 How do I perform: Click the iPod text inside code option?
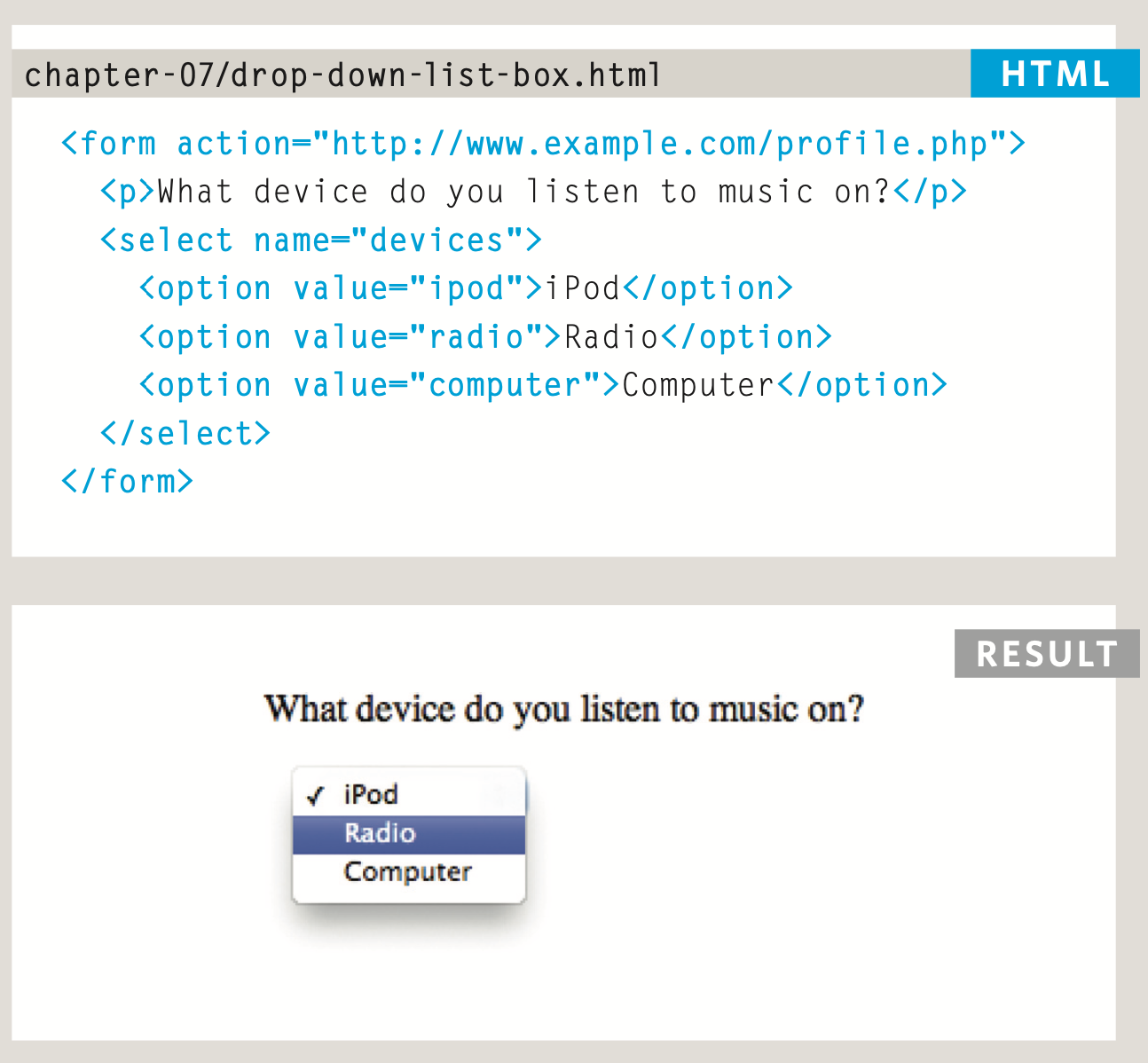(x=582, y=288)
